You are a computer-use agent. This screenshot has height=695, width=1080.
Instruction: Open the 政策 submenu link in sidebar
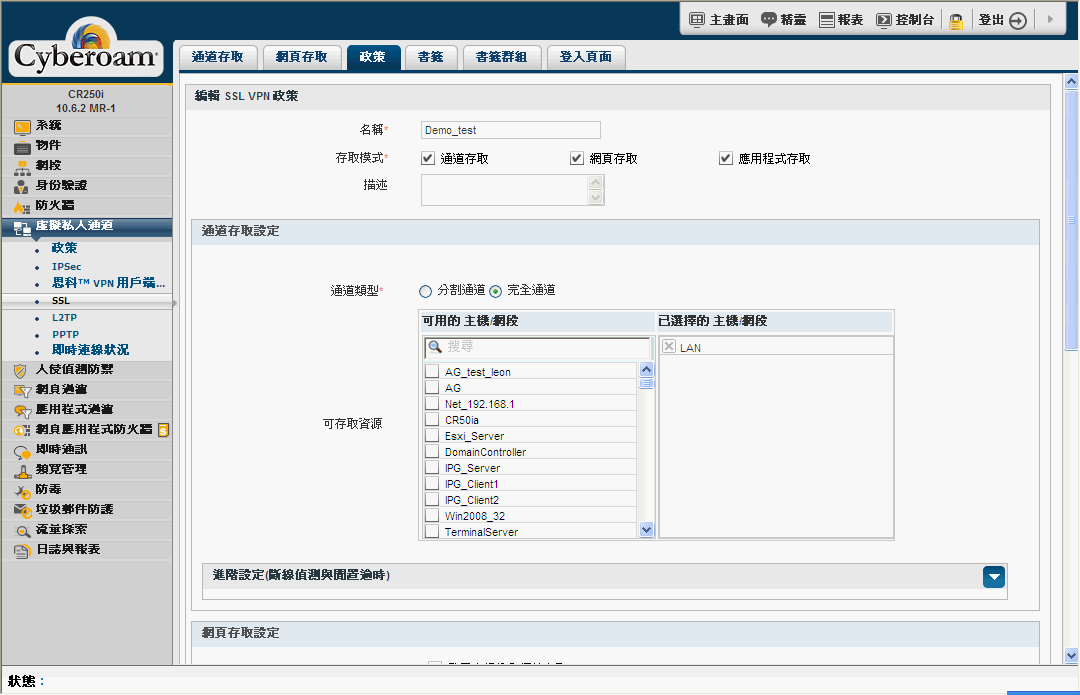(64, 248)
